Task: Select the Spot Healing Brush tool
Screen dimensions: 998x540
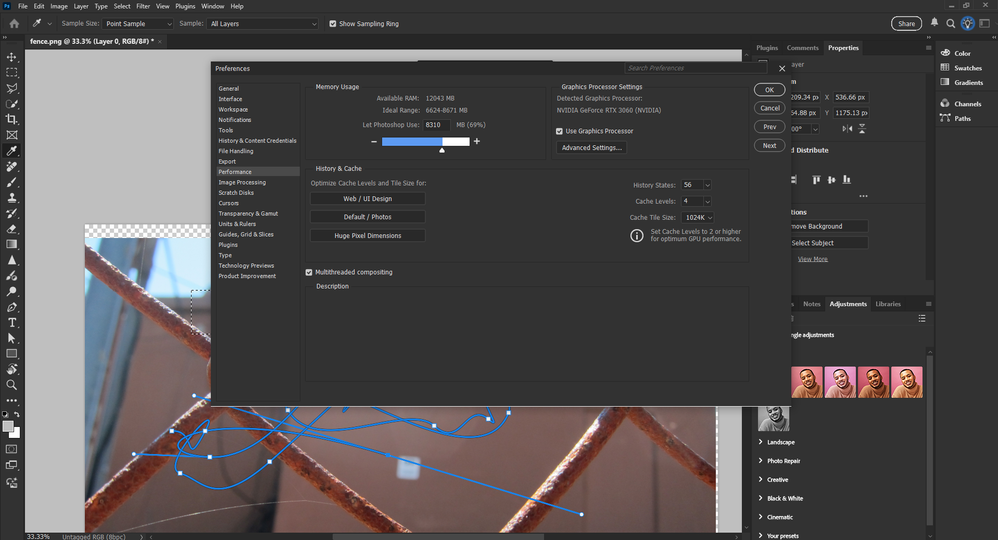Action: [11, 166]
